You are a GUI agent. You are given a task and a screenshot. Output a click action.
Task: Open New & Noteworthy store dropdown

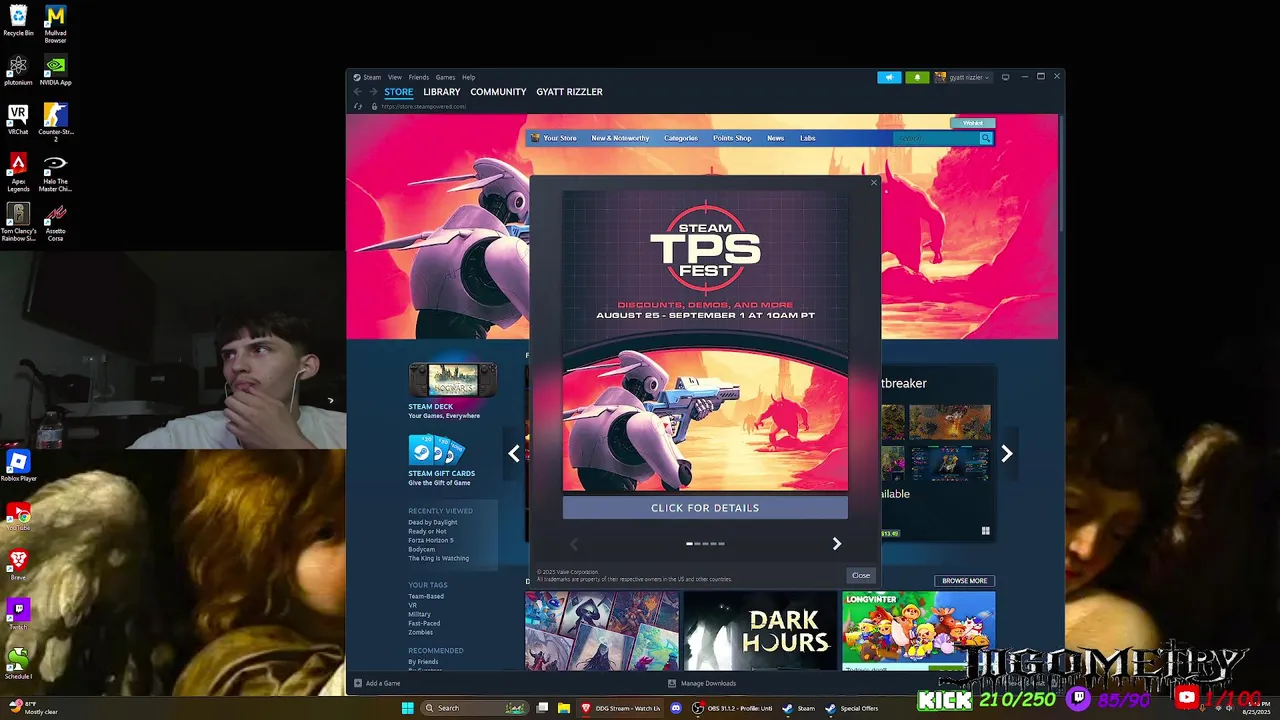(x=620, y=138)
